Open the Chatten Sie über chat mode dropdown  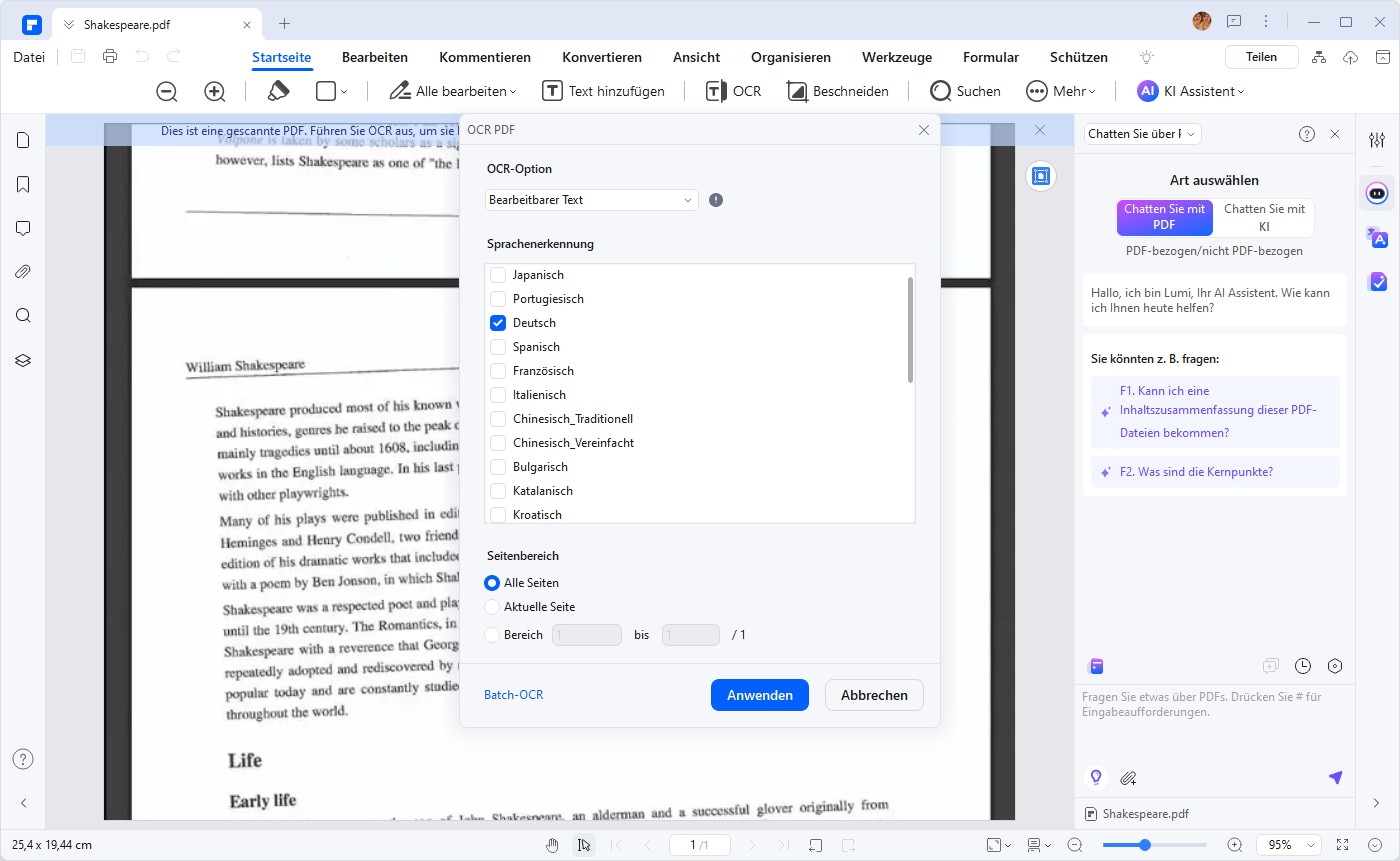(1142, 134)
